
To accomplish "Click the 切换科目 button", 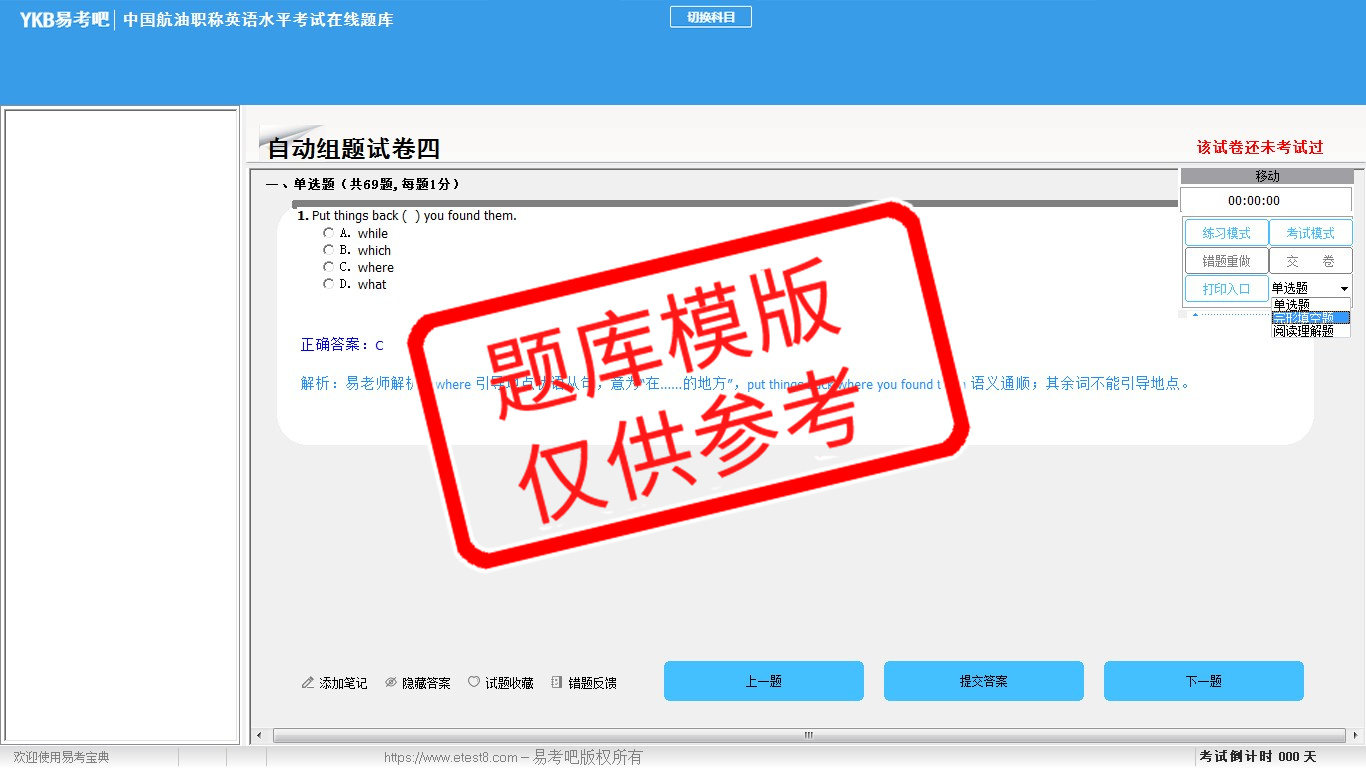I will [x=710, y=17].
